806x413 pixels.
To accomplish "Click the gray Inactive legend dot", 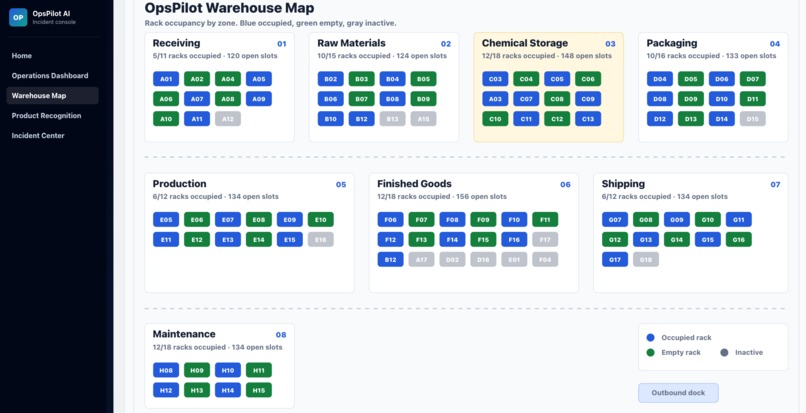I will click(x=724, y=353).
